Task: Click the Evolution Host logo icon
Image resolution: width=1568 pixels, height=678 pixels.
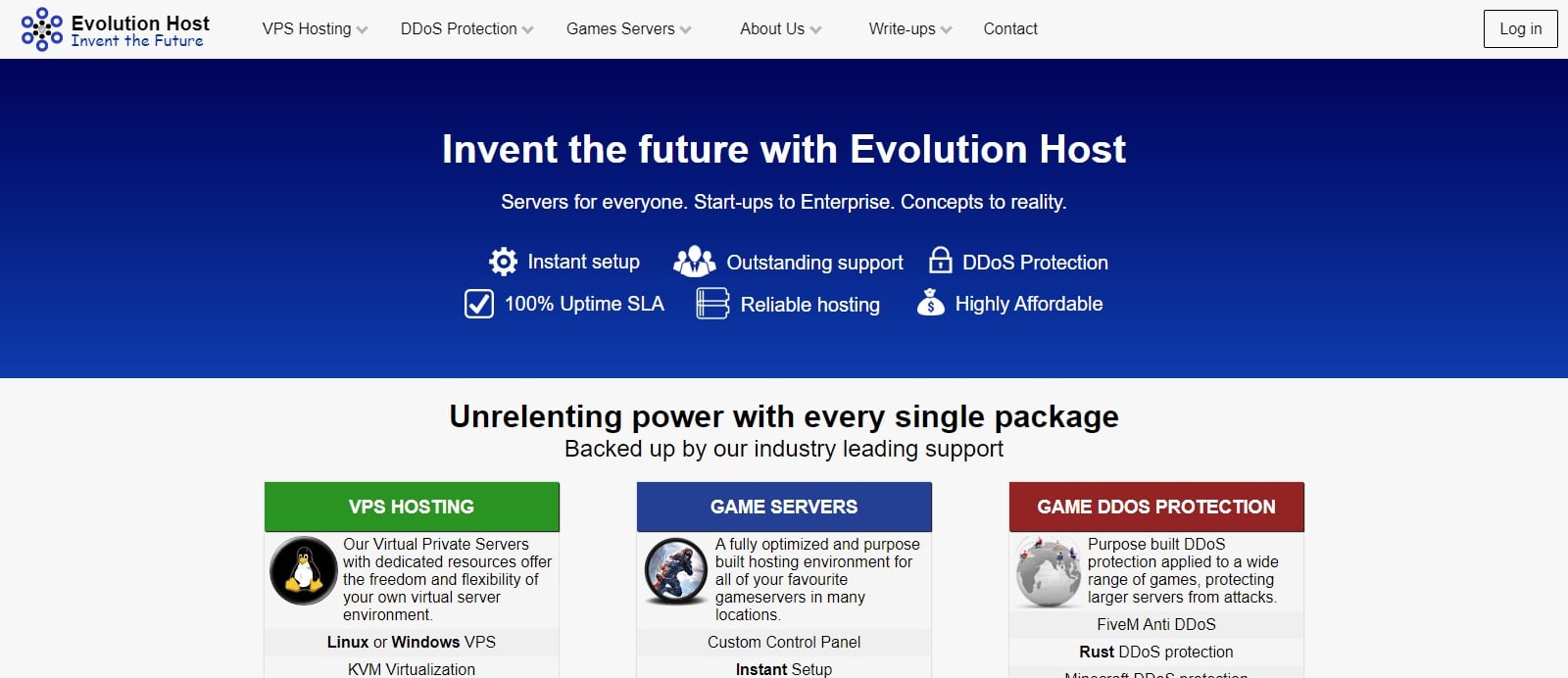Action: (42, 29)
